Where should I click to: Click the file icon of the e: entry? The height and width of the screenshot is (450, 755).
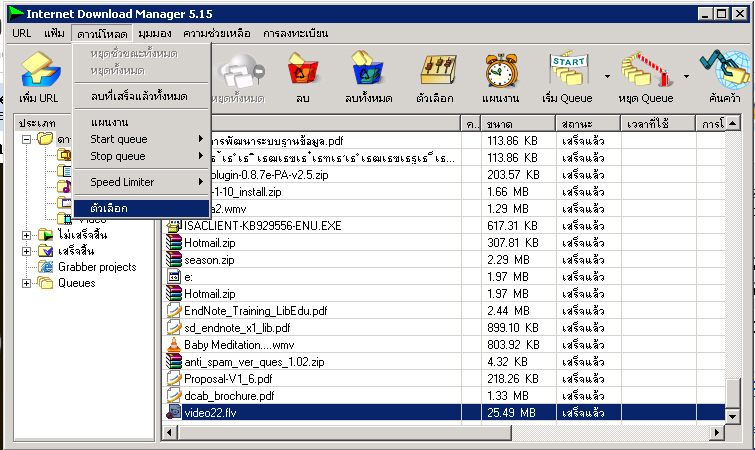(173, 276)
